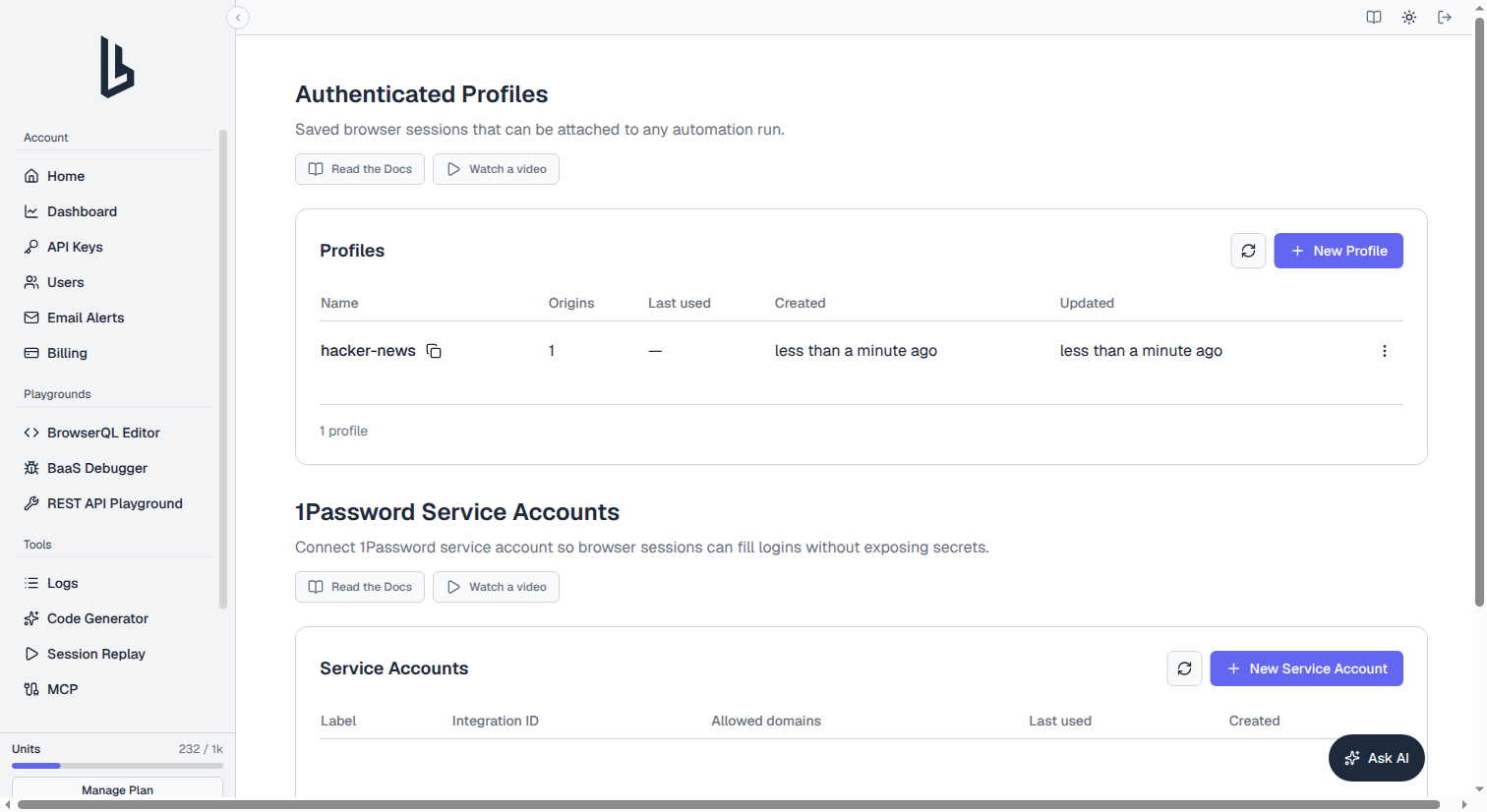1487x812 pixels.
Task: Click the Units usage progress bar
Action: click(x=117, y=766)
